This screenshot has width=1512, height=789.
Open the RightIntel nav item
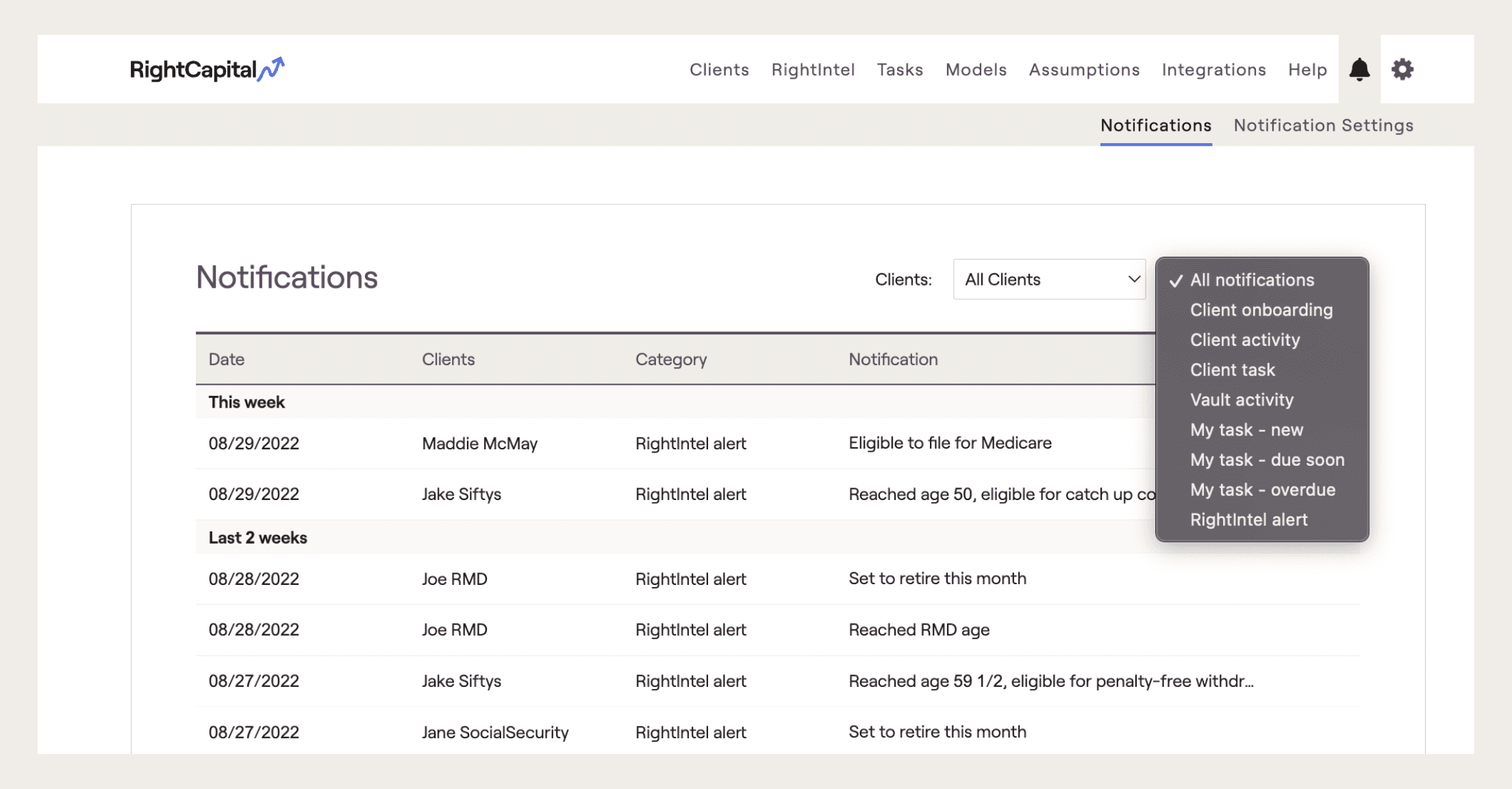[x=813, y=70]
